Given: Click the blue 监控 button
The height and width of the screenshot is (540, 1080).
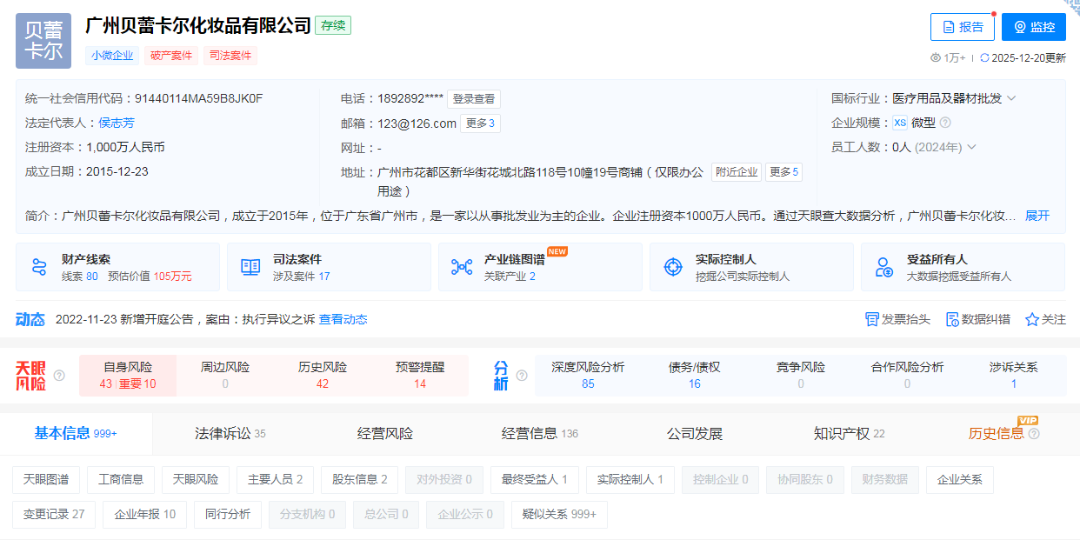Looking at the screenshot, I should 1034,27.
